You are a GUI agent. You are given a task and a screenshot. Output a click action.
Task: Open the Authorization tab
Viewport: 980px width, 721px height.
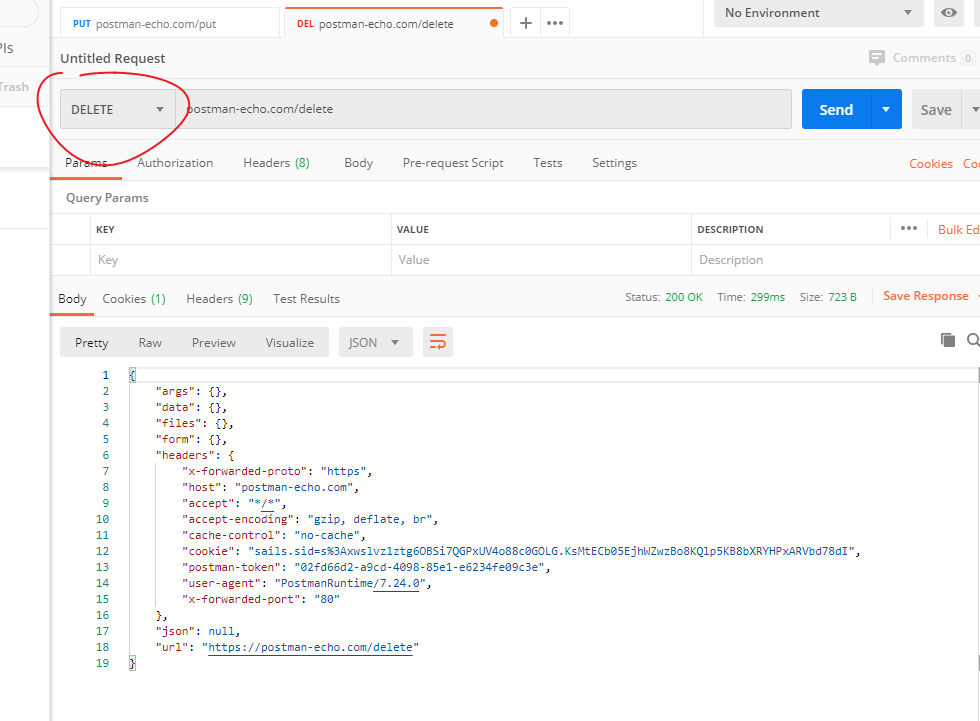tap(175, 163)
